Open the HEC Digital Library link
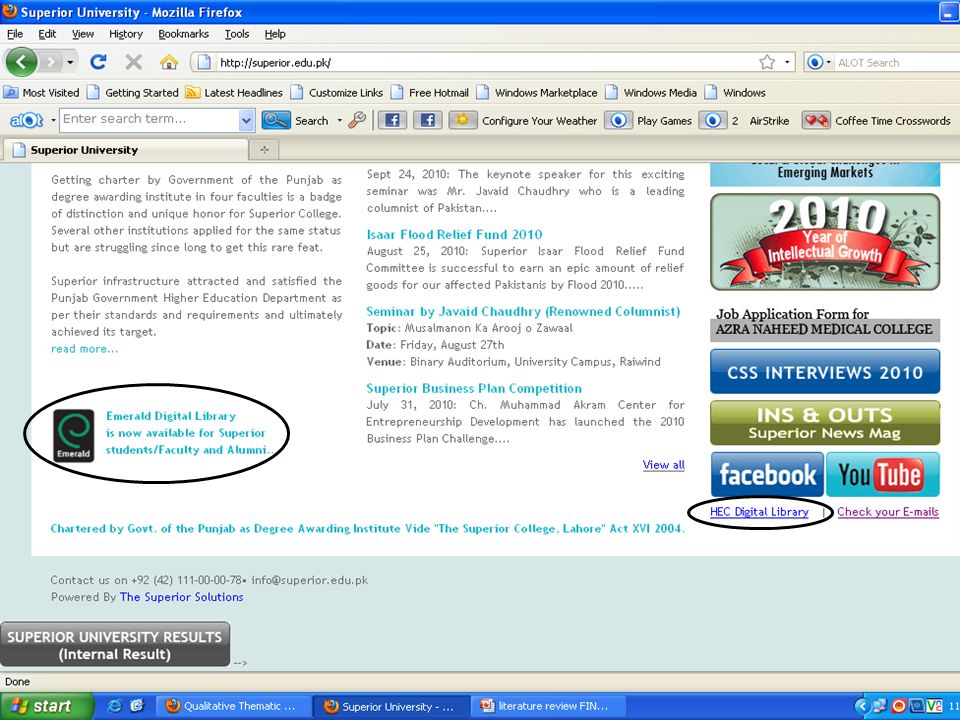The height and width of the screenshot is (720, 960). point(759,512)
